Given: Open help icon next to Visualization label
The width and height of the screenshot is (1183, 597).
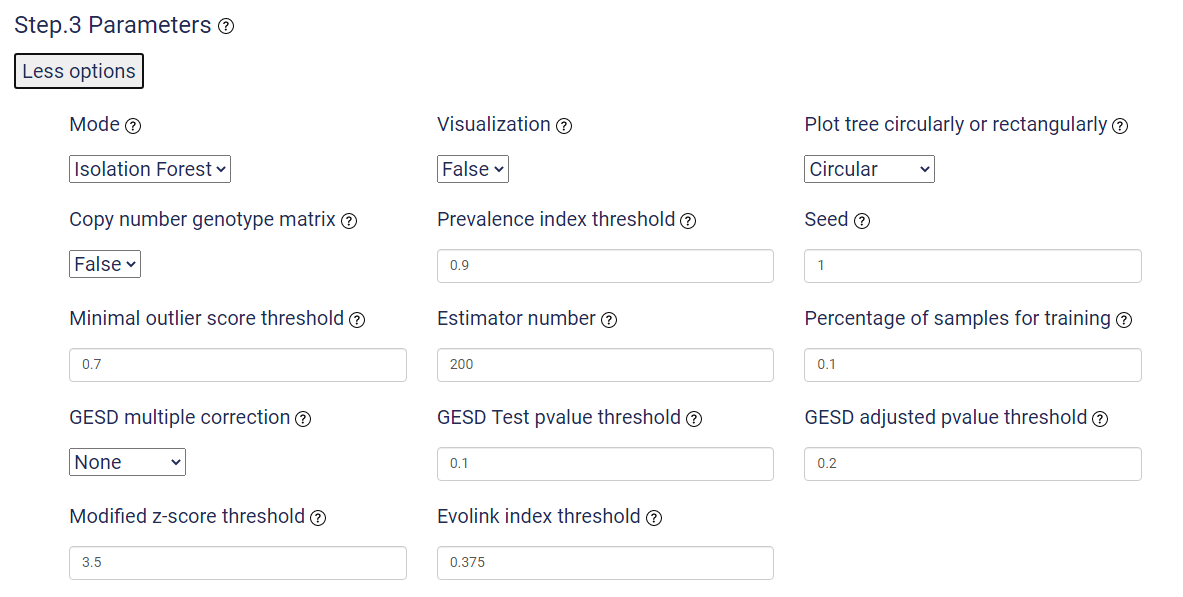Looking at the screenshot, I should pos(564,126).
